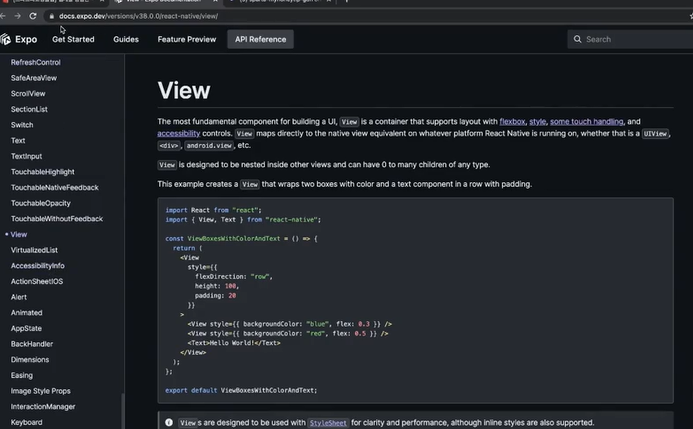Screen dimensions: 693x429
Task: Click the search magnifier icon
Action: pos(577,39)
